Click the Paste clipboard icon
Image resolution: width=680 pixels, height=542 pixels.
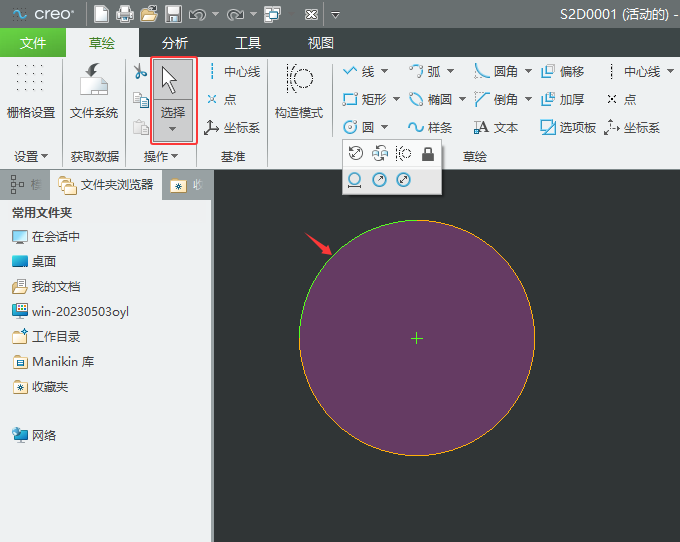point(141,127)
